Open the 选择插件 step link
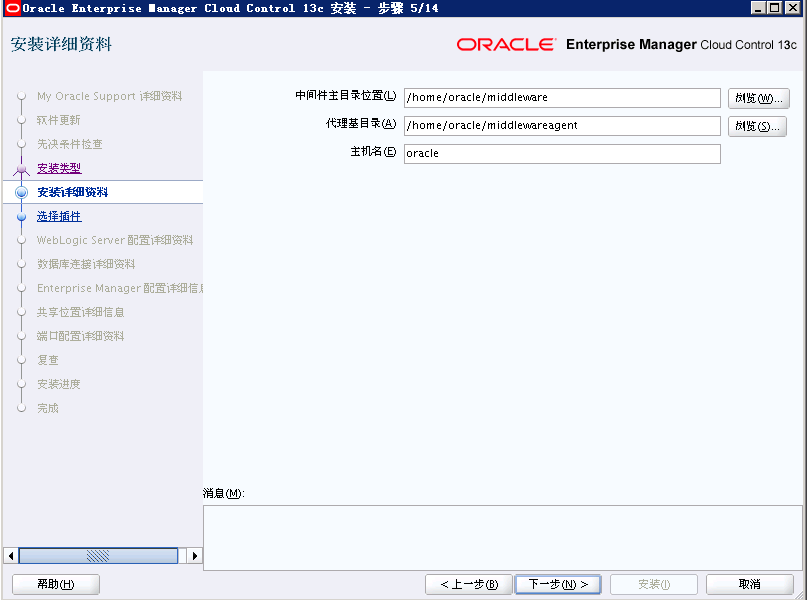 (x=59, y=216)
